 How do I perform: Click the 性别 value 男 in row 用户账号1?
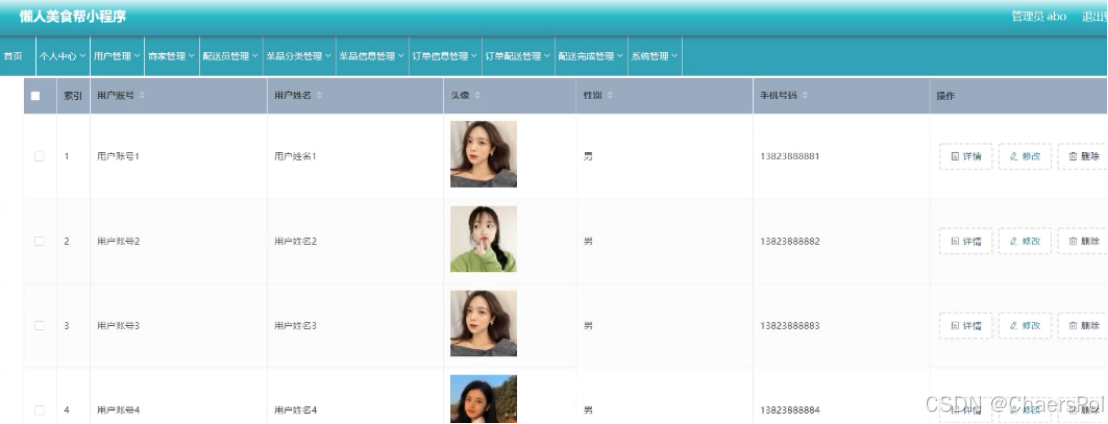(588, 156)
